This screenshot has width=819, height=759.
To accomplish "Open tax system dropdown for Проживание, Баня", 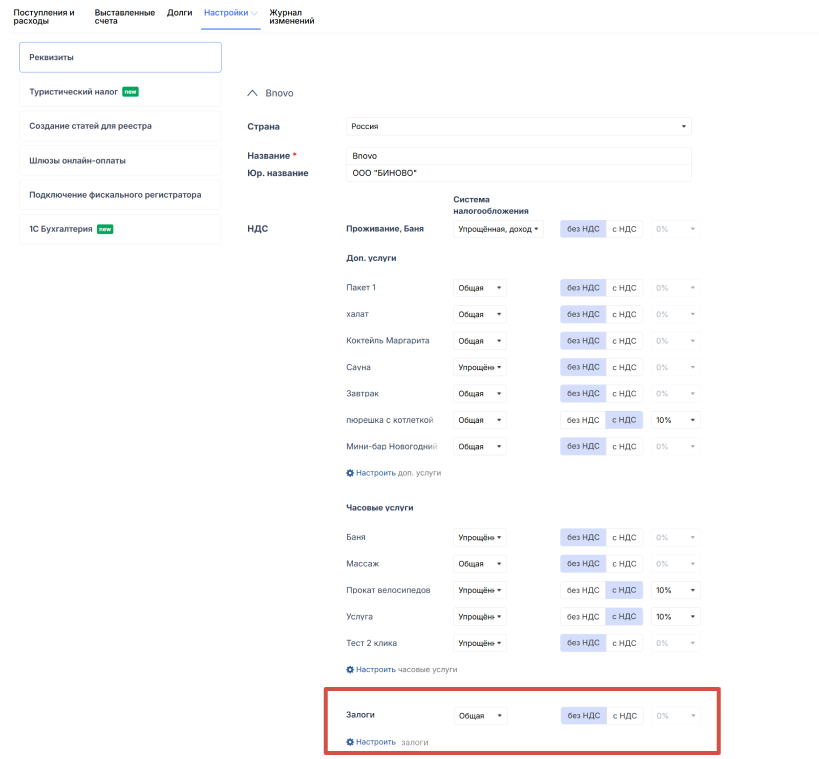I will pos(498,229).
